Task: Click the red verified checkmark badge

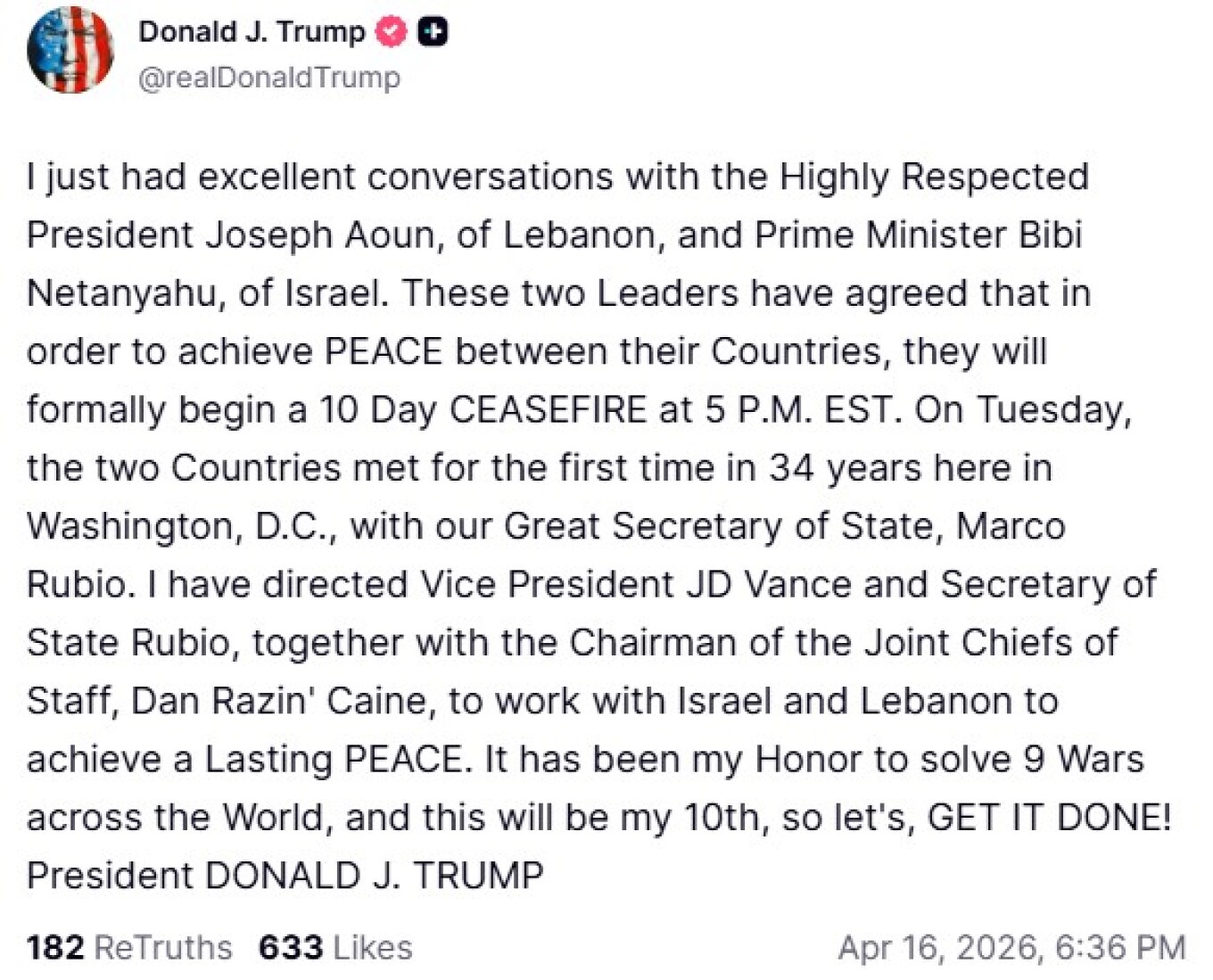Action: tap(391, 32)
